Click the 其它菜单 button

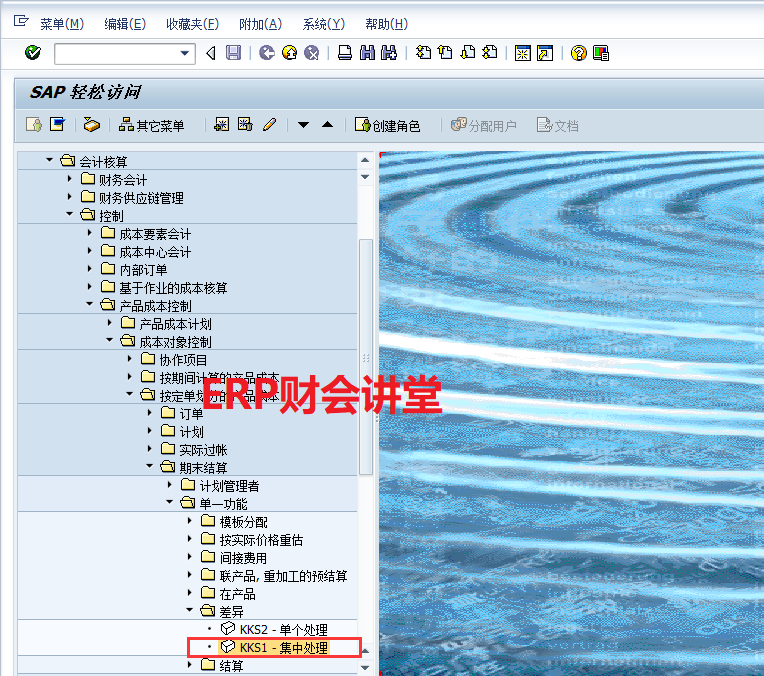pos(152,125)
